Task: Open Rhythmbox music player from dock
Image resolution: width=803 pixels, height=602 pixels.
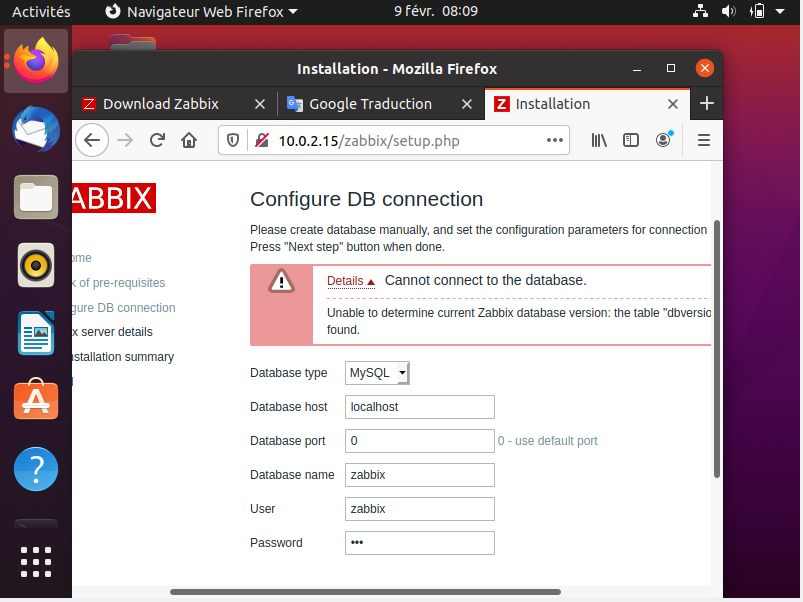Action: (x=36, y=265)
